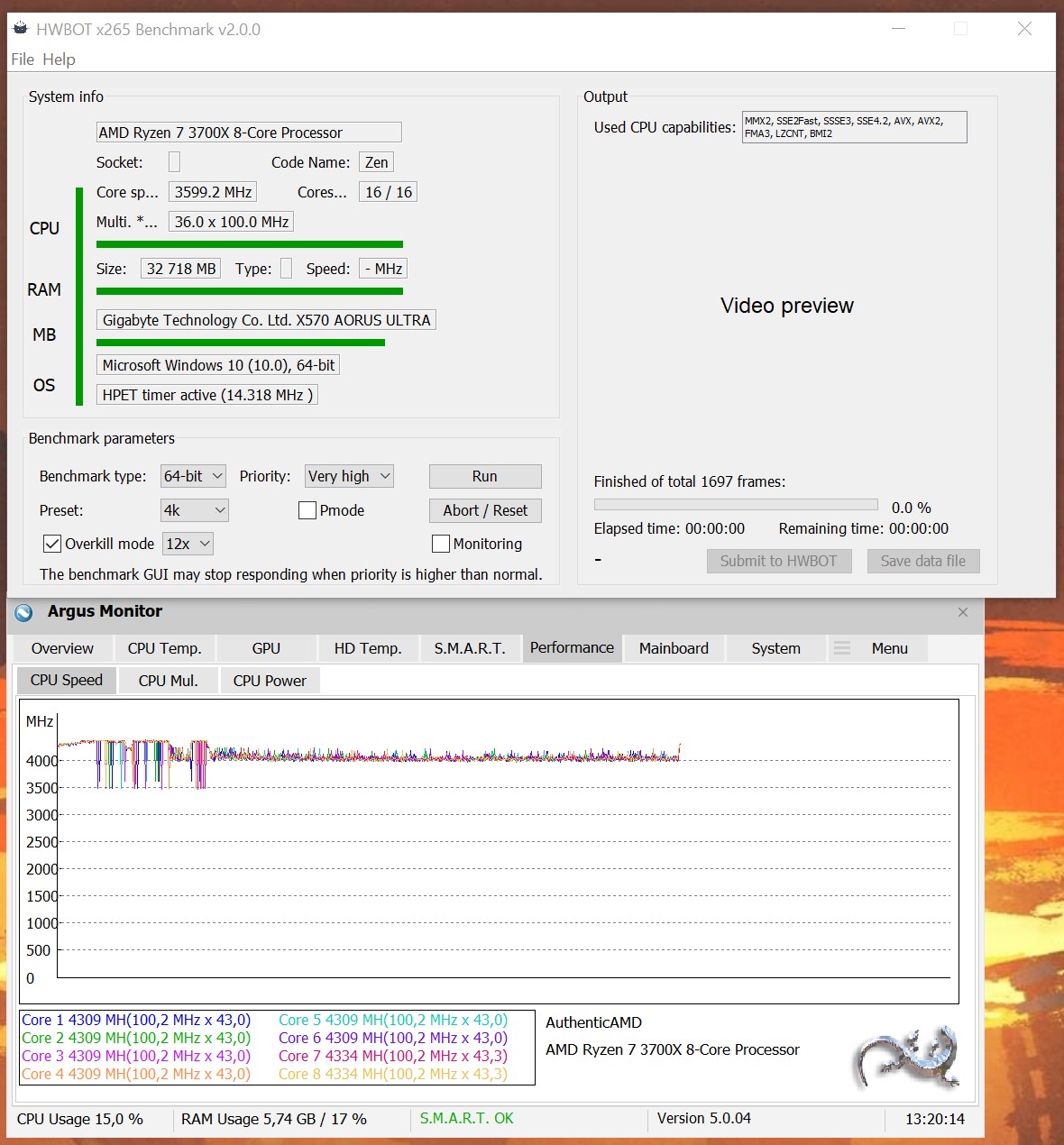
Task: Click the Core 7 4334 MHz legend entry
Action: (393, 1056)
